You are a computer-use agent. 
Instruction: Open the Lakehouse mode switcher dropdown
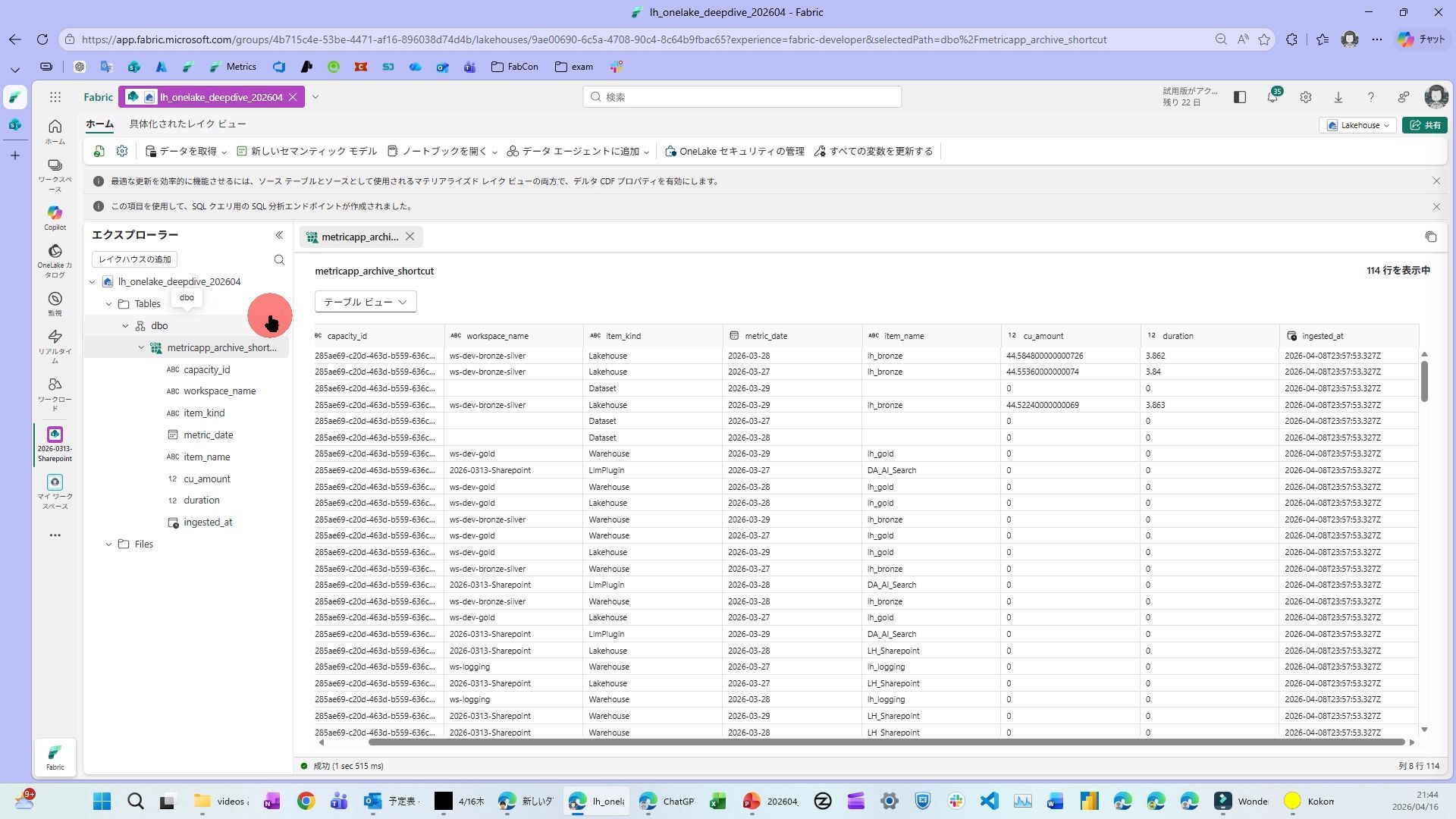(x=1357, y=125)
